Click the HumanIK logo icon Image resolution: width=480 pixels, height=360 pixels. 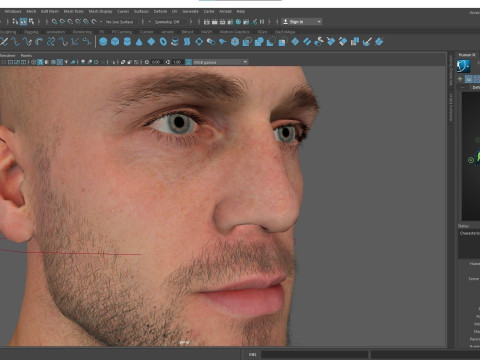tap(463, 66)
